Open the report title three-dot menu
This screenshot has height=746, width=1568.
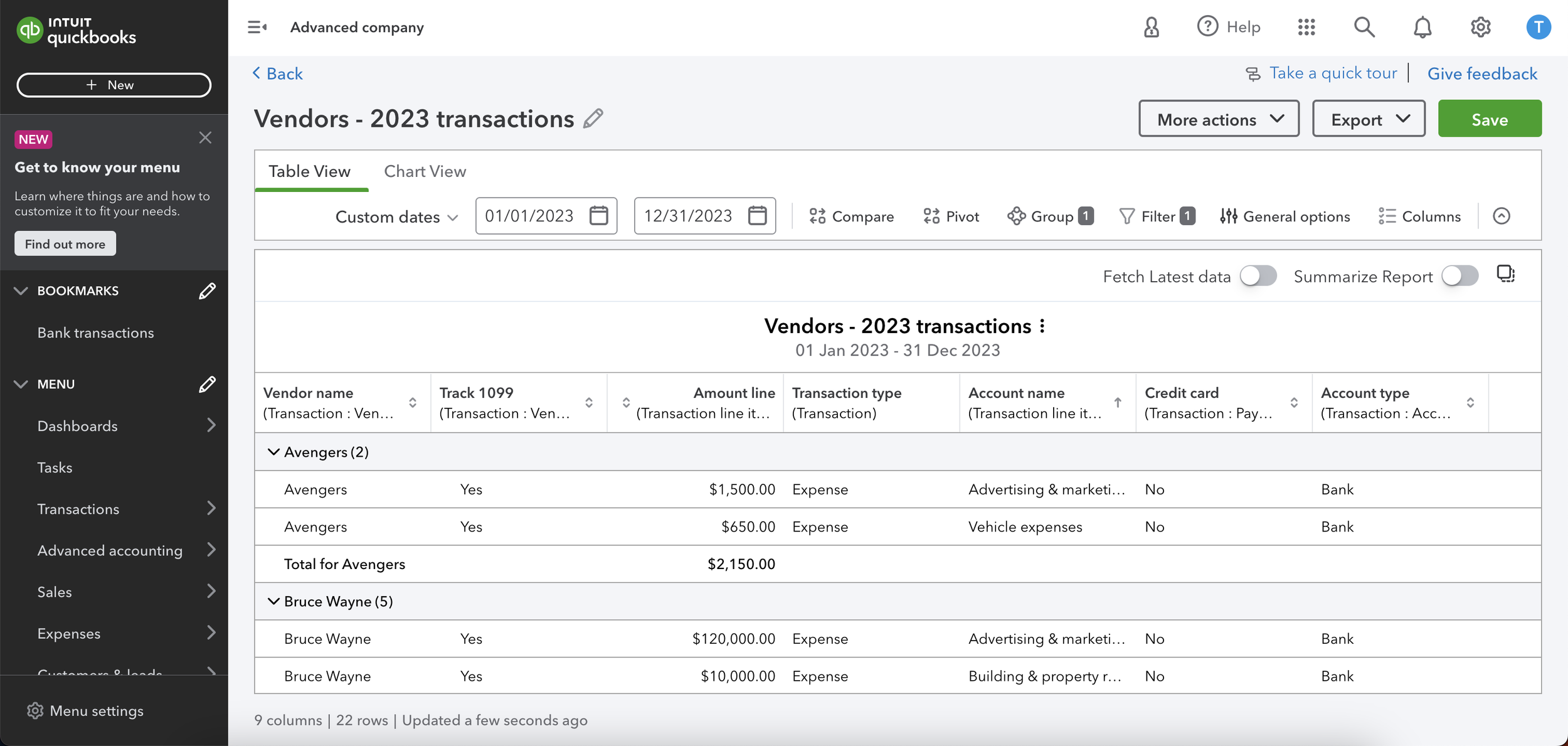(1042, 326)
